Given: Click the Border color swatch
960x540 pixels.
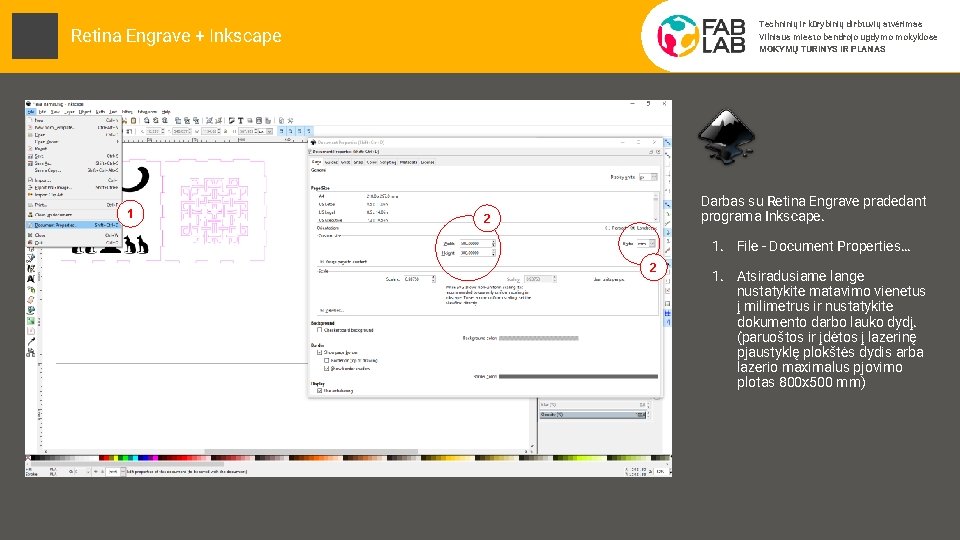Looking at the screenshot, I should tap(578, 377).
